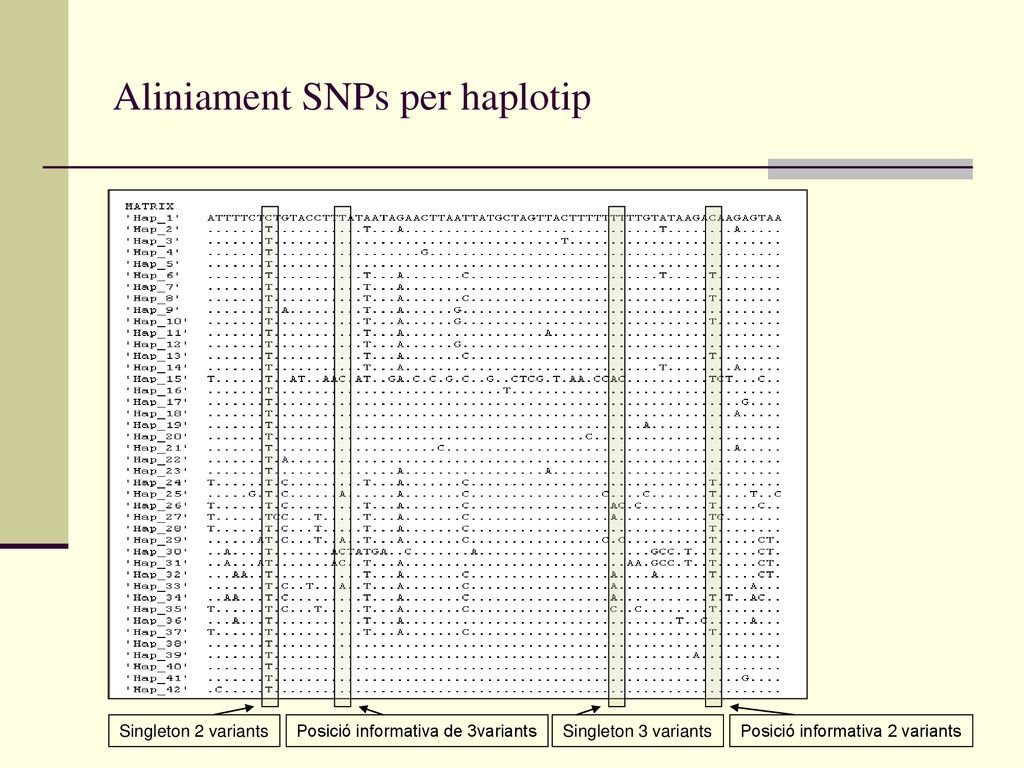Click the 'Hap_20' row label
1024x768 pixels.
tap(156, 436)
